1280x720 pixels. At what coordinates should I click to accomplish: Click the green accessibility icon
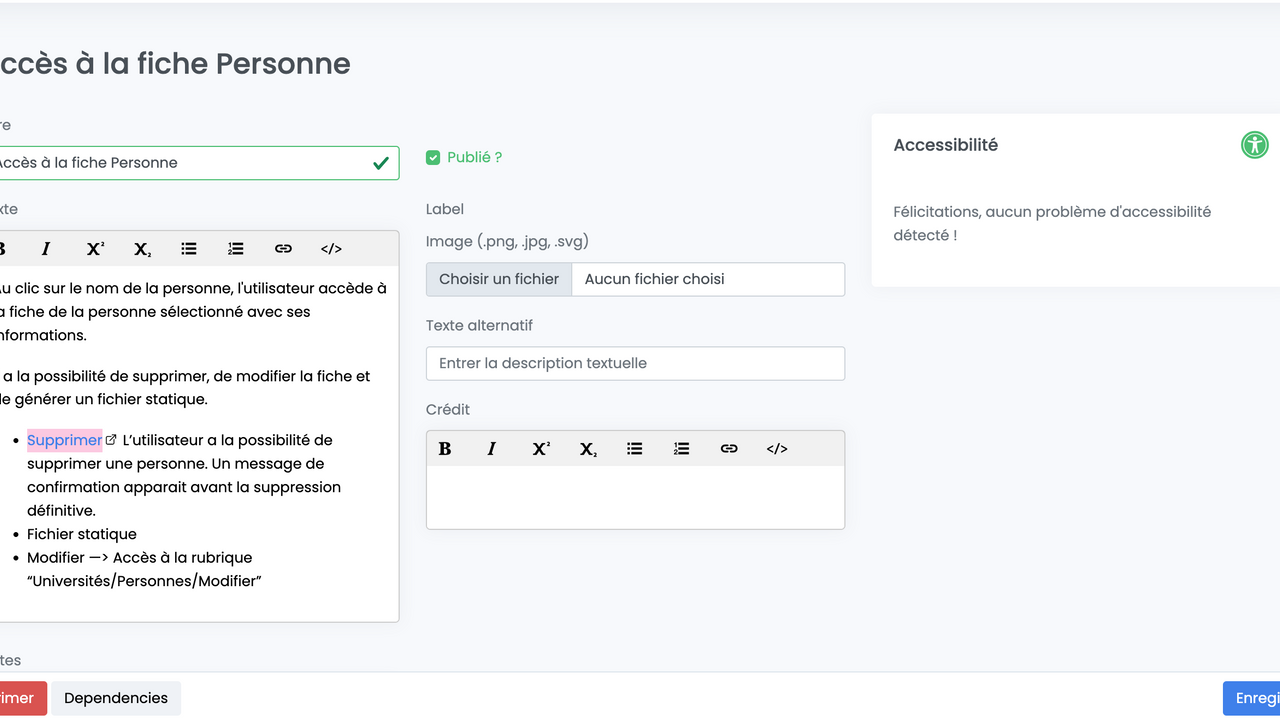1254,145
